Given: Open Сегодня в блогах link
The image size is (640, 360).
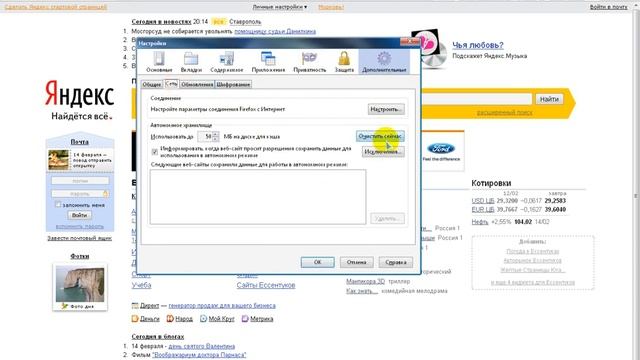Looking at the screenshot, I should pos(158,337).
